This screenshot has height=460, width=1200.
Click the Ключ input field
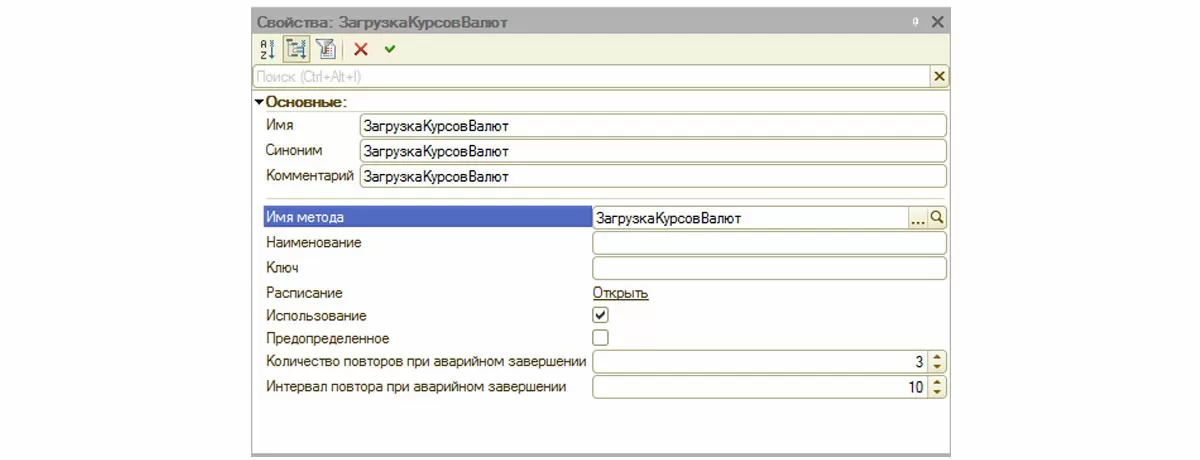click(x=769, y=268)
